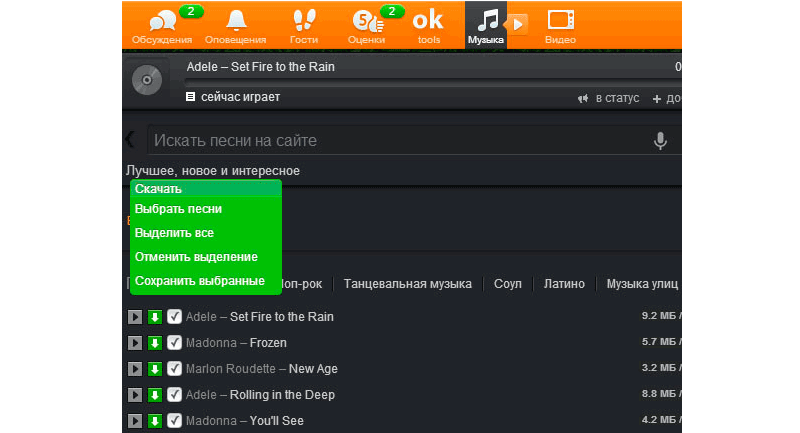Click the now-playing title in player header
The height and width of the screenshot is (433, 800).
point(261,67)
